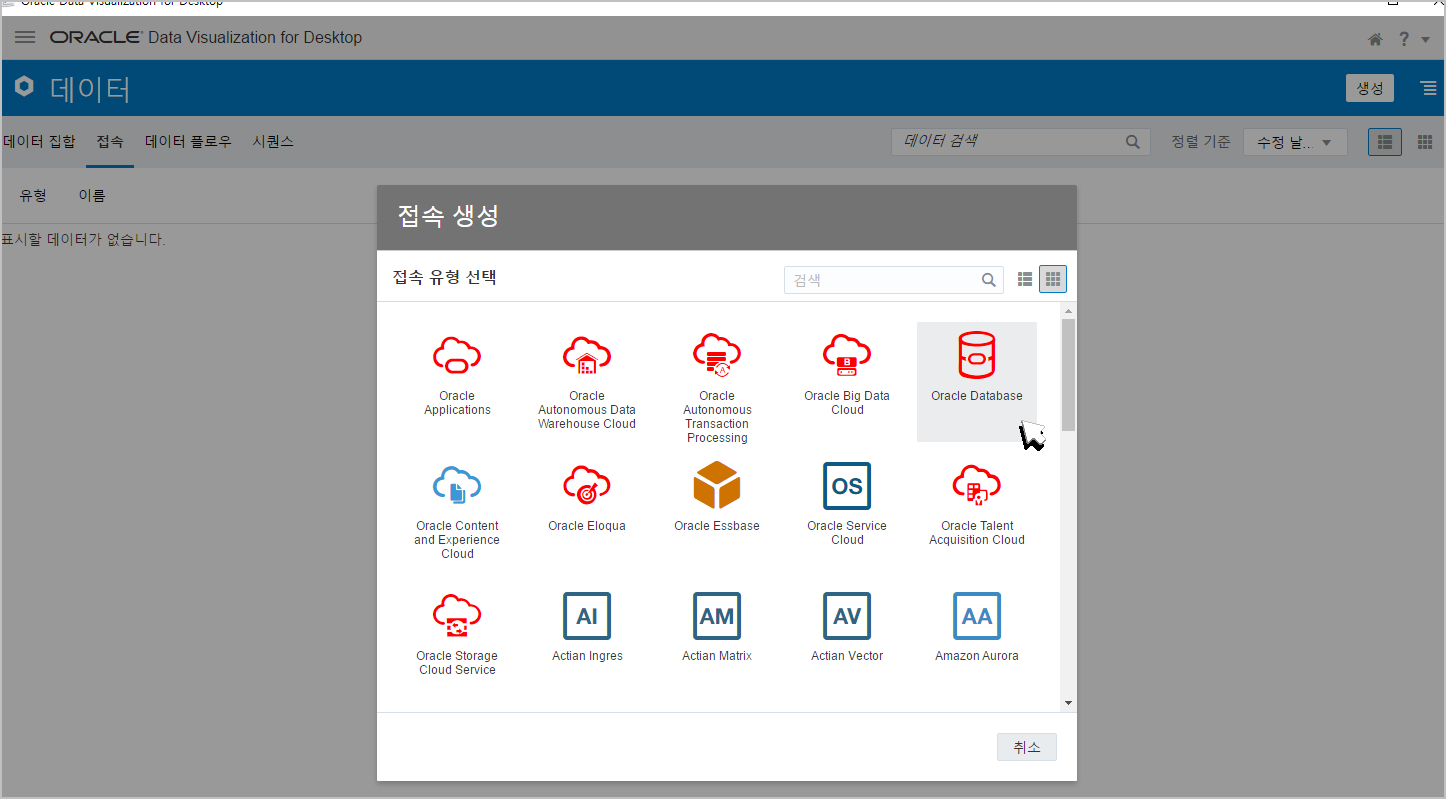Select Oracle Service Cloud connection

click(847, 505)
